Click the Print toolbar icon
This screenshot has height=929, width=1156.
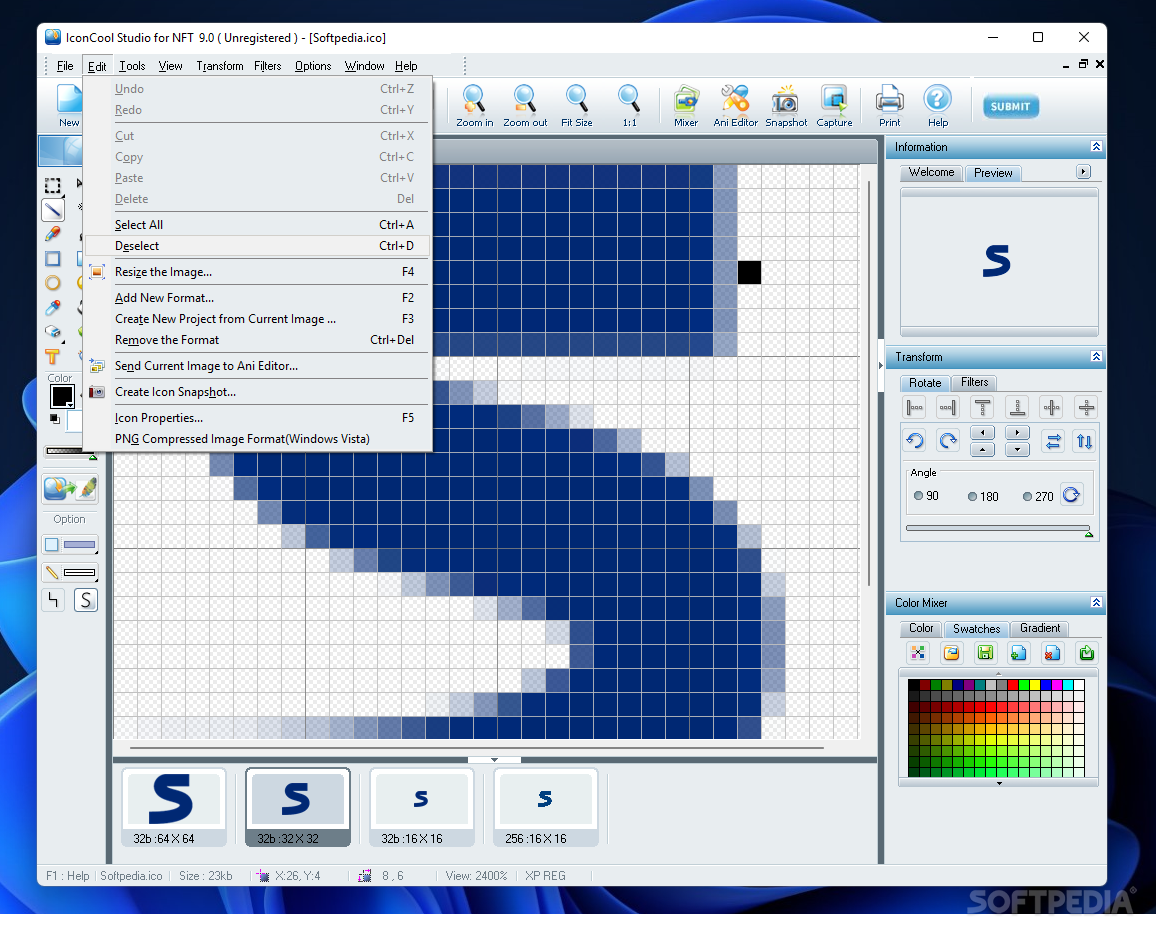pyautogui.click(x=889, y=106)
